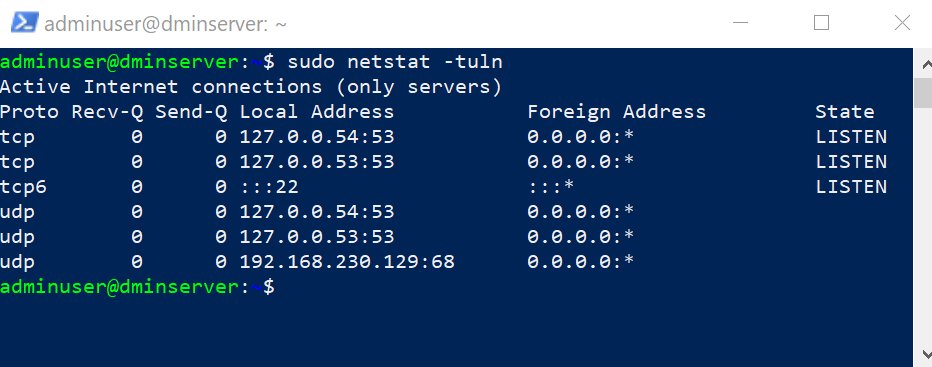Click the :::22 tcp6 local address
Screen dimensions: 932x367
269,187
